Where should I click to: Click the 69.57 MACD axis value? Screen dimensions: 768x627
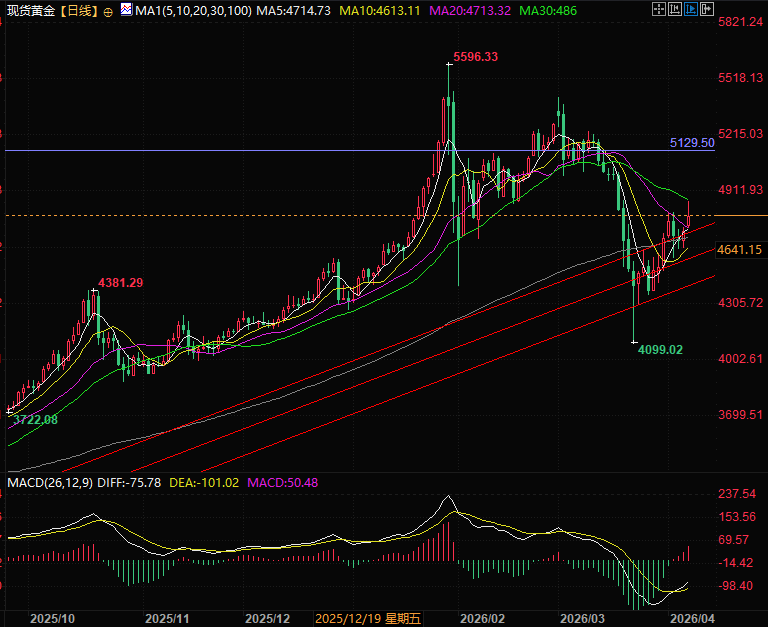(733, 540)
